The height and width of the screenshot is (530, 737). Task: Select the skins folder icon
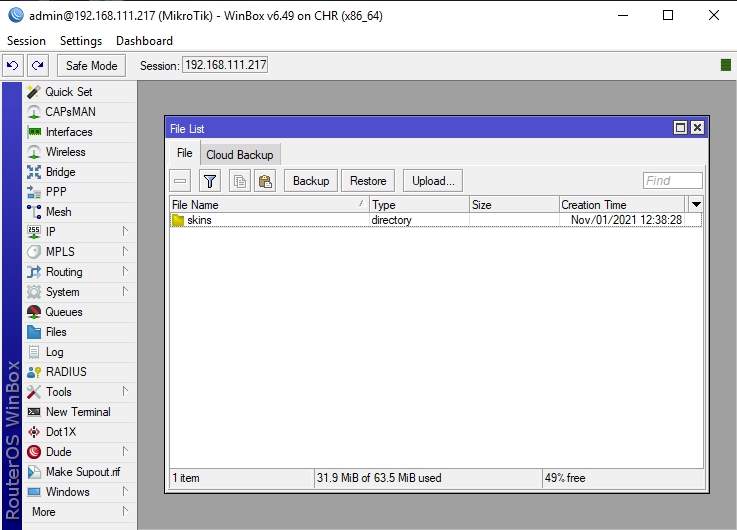[178, 220]
